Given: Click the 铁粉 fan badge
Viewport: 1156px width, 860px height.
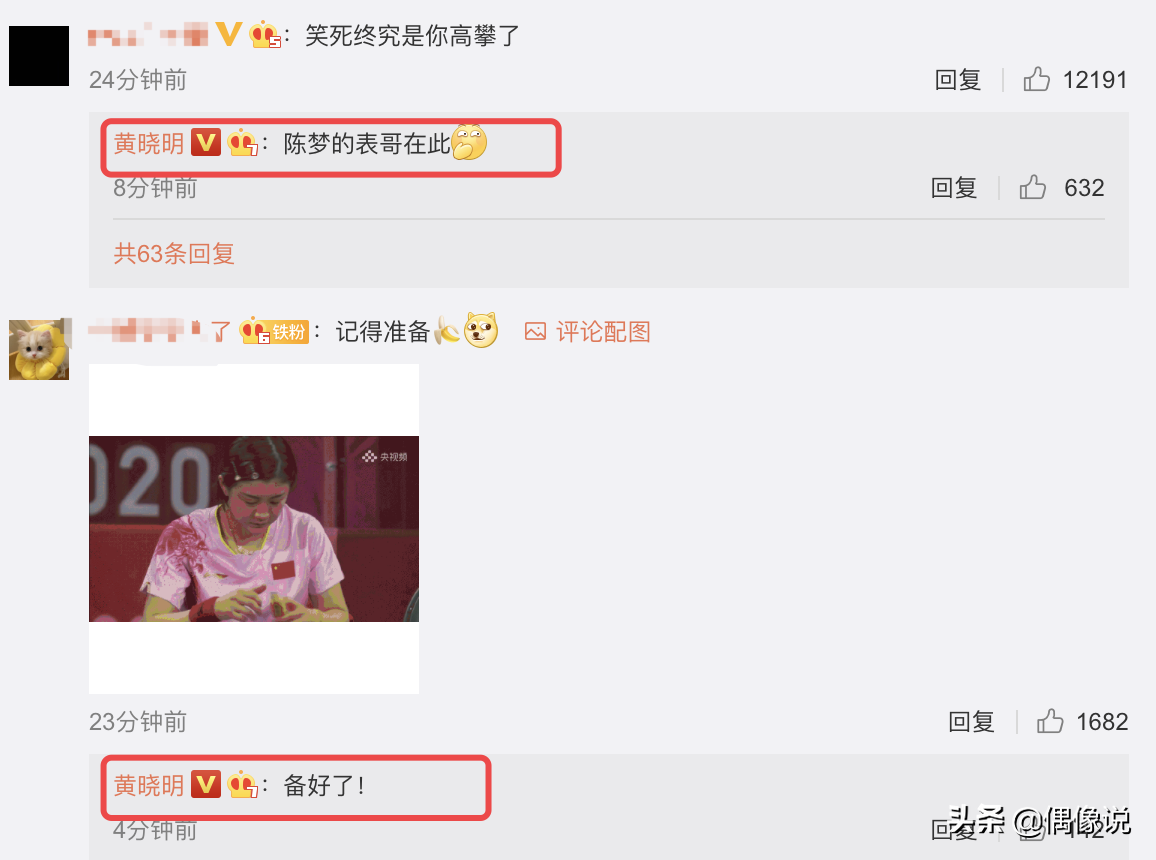Looking at the screenshot, I should 289,332.
